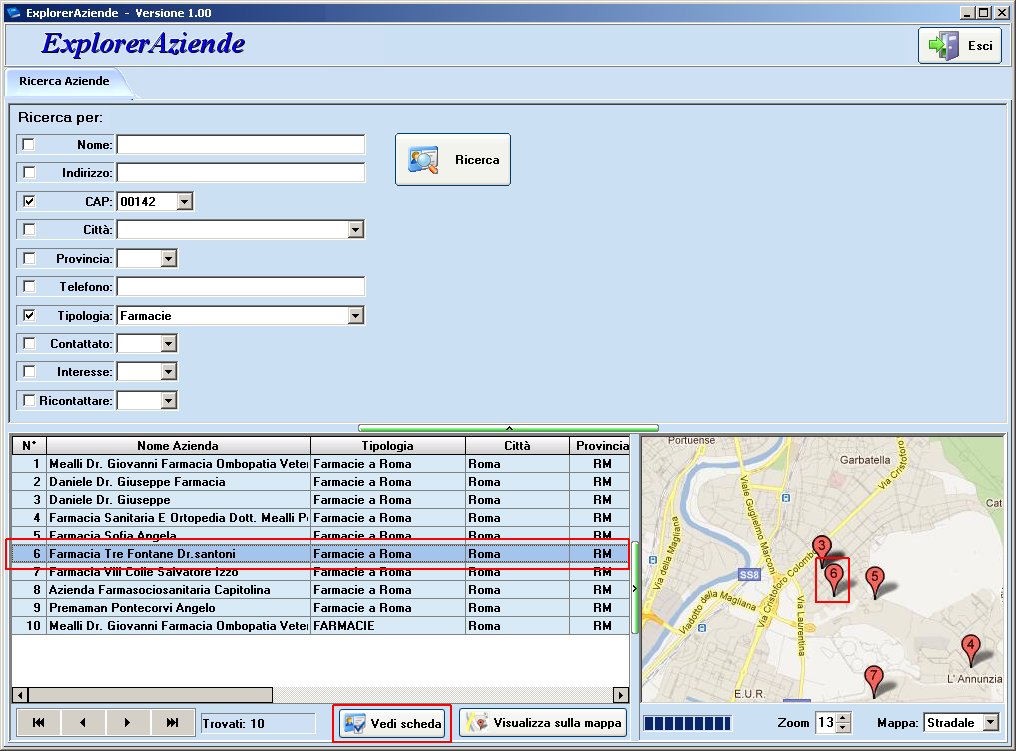
Task: Start the search with the Ricerca button
Action: pos(453,159)
